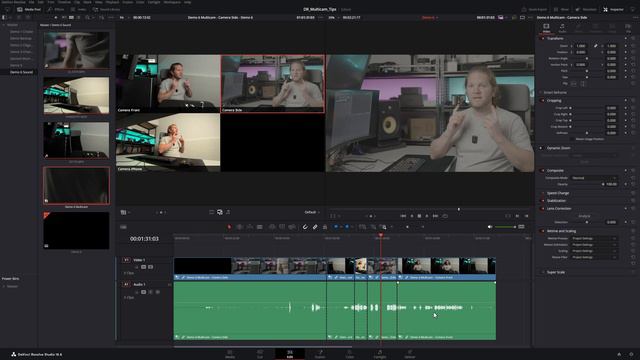Toggle Loop playback icon
Viewport: 640px width, 360px height.
(x=445, y=216)
